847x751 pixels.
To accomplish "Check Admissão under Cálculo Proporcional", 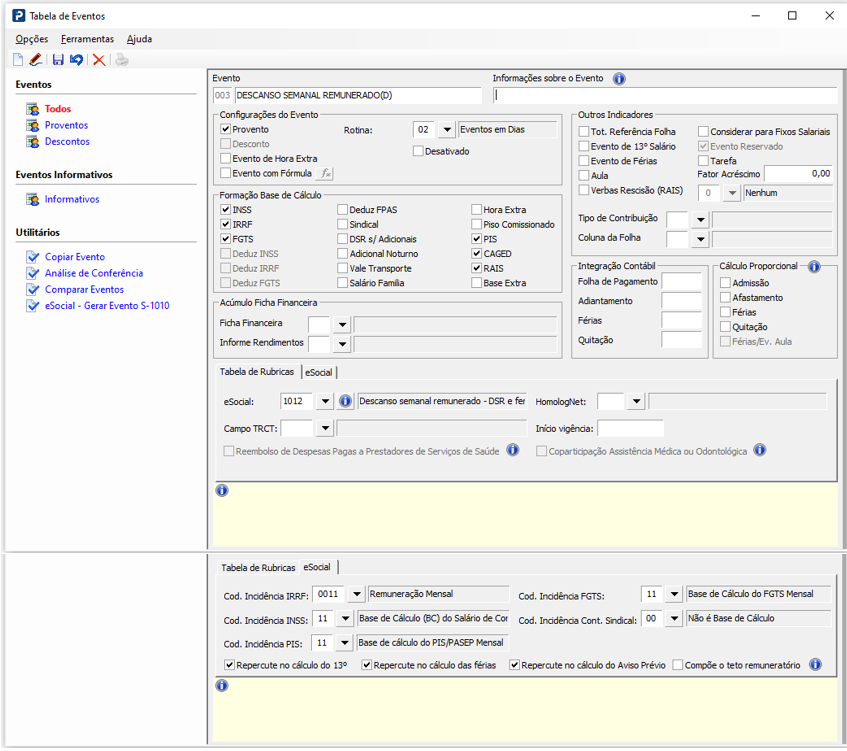I will tap(725, 283).
